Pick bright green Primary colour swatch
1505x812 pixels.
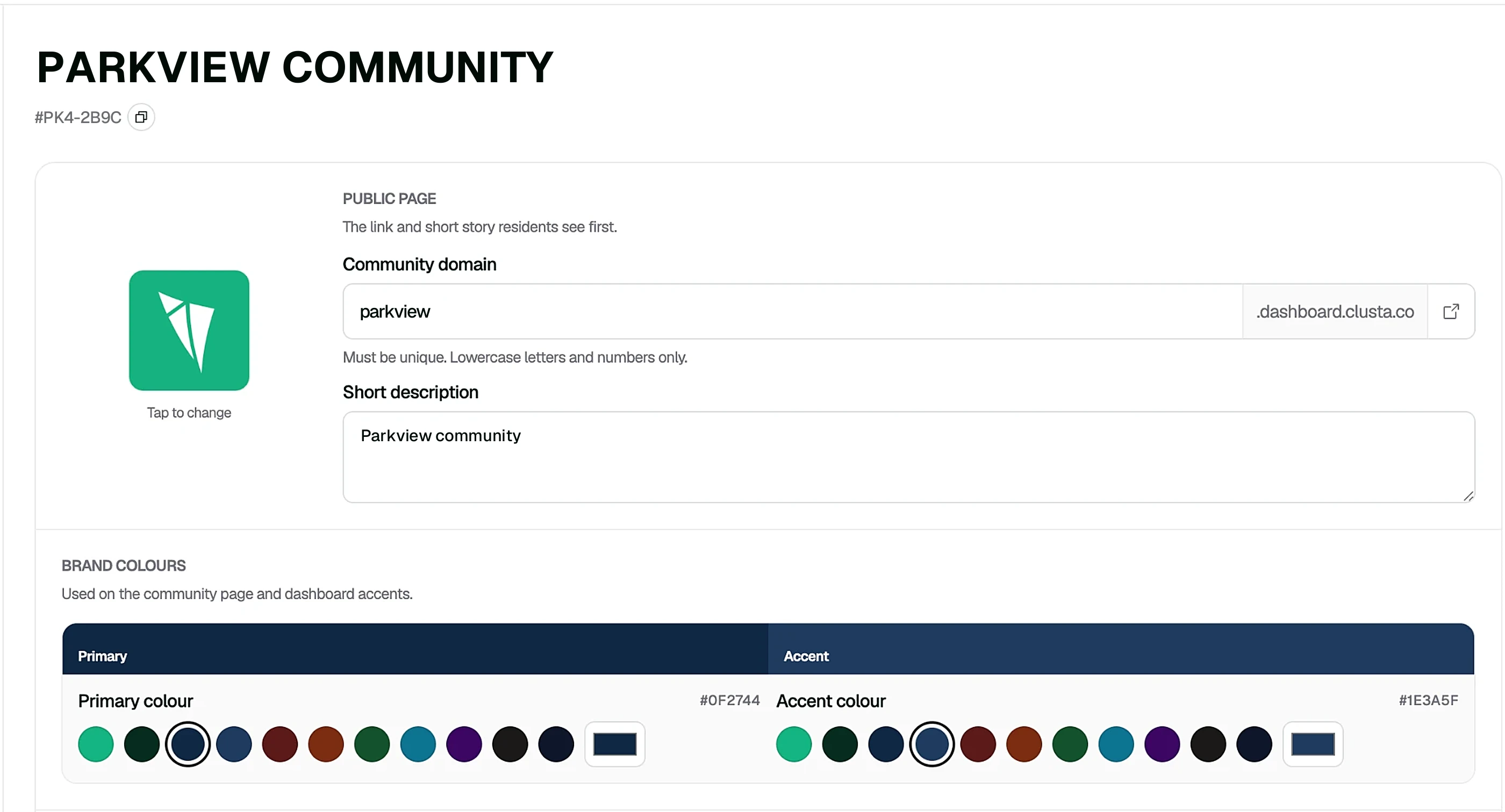(x=96, y=744)
